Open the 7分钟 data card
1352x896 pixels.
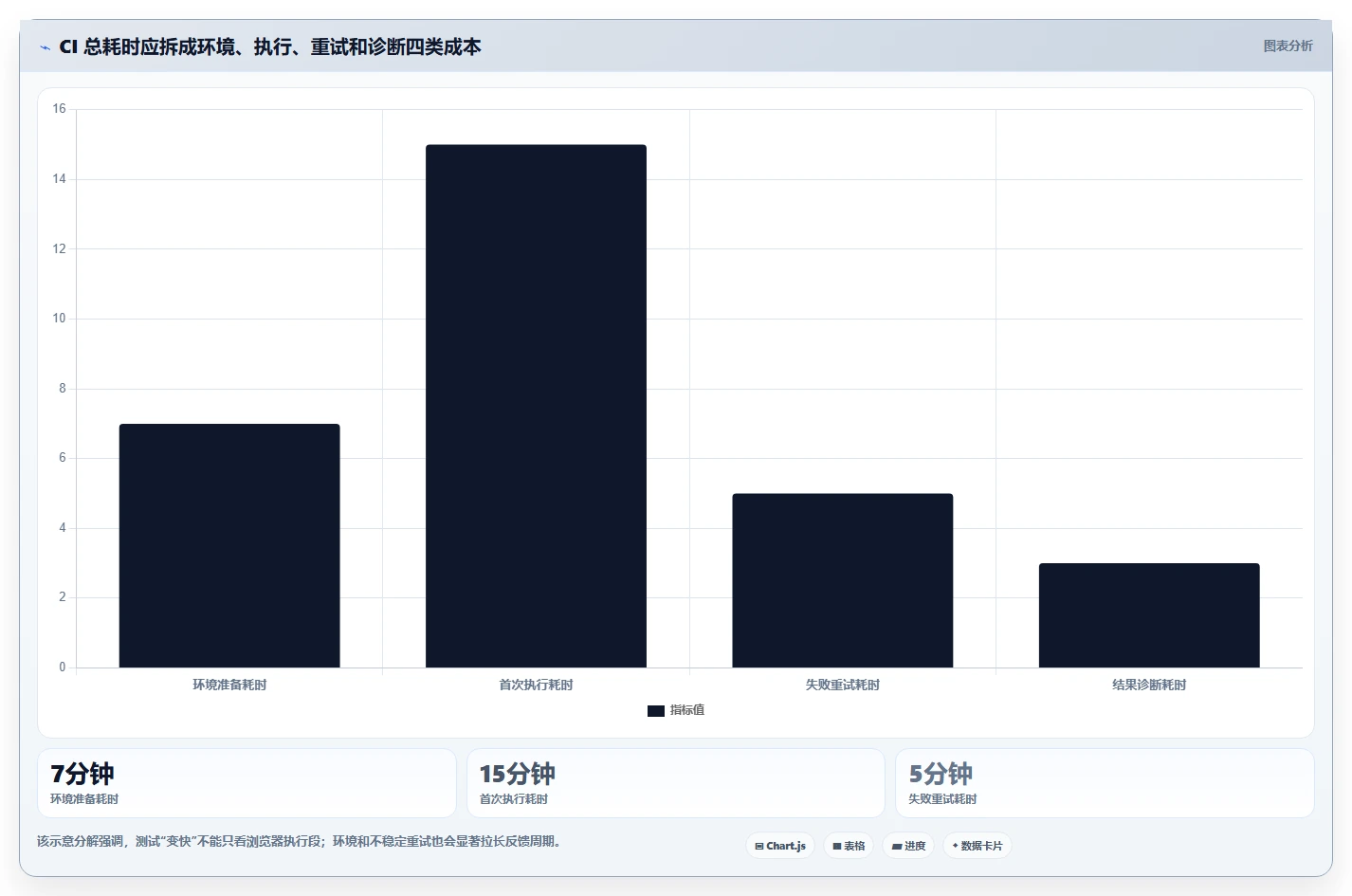pos(247,783)
